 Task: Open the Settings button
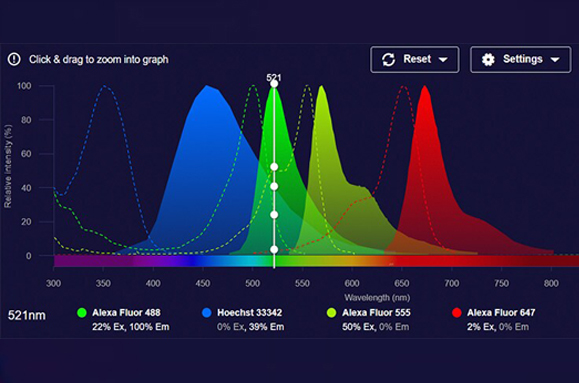520,59
